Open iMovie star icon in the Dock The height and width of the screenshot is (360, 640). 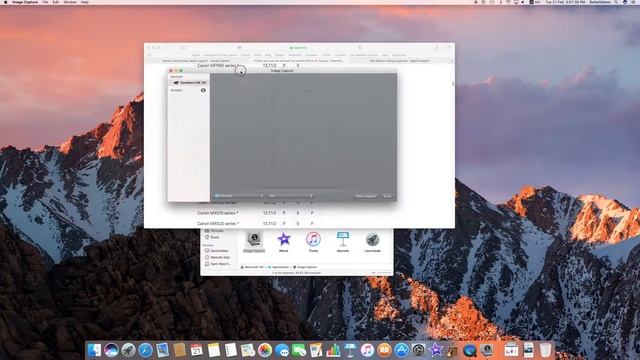(436, 350)
